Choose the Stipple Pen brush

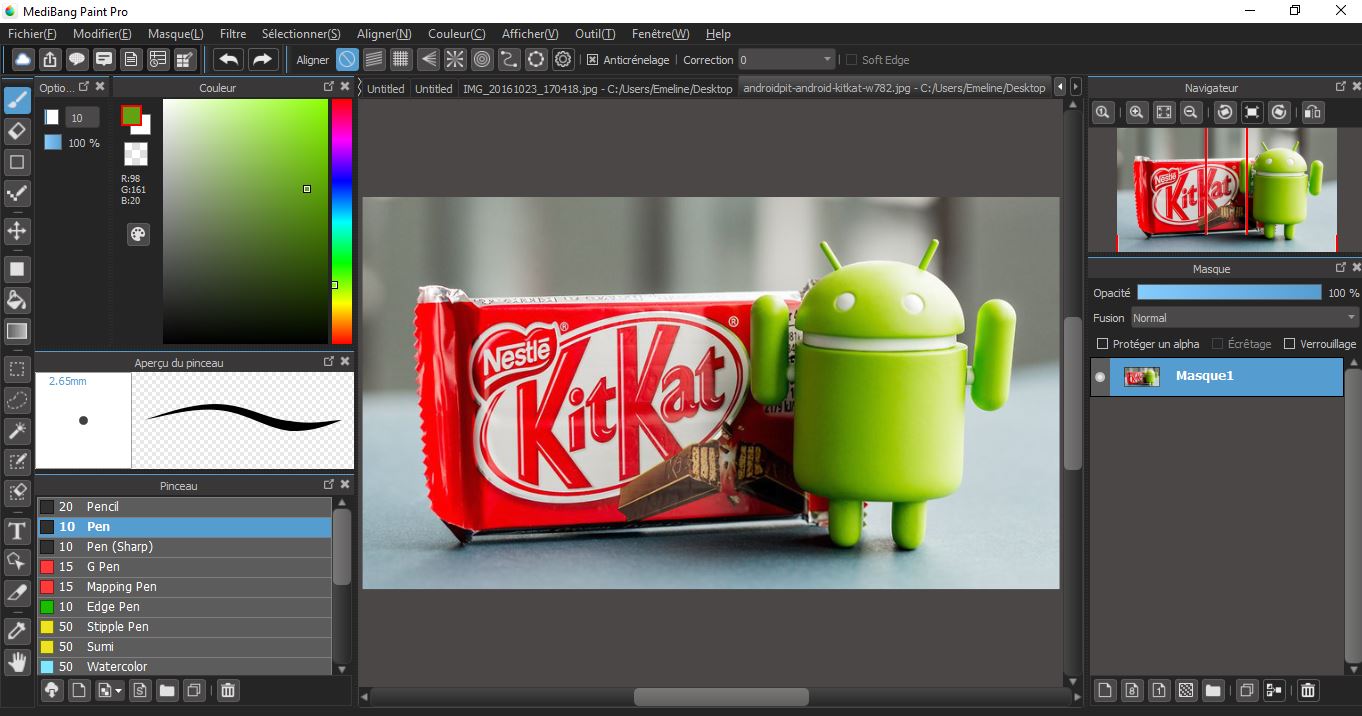185,627
